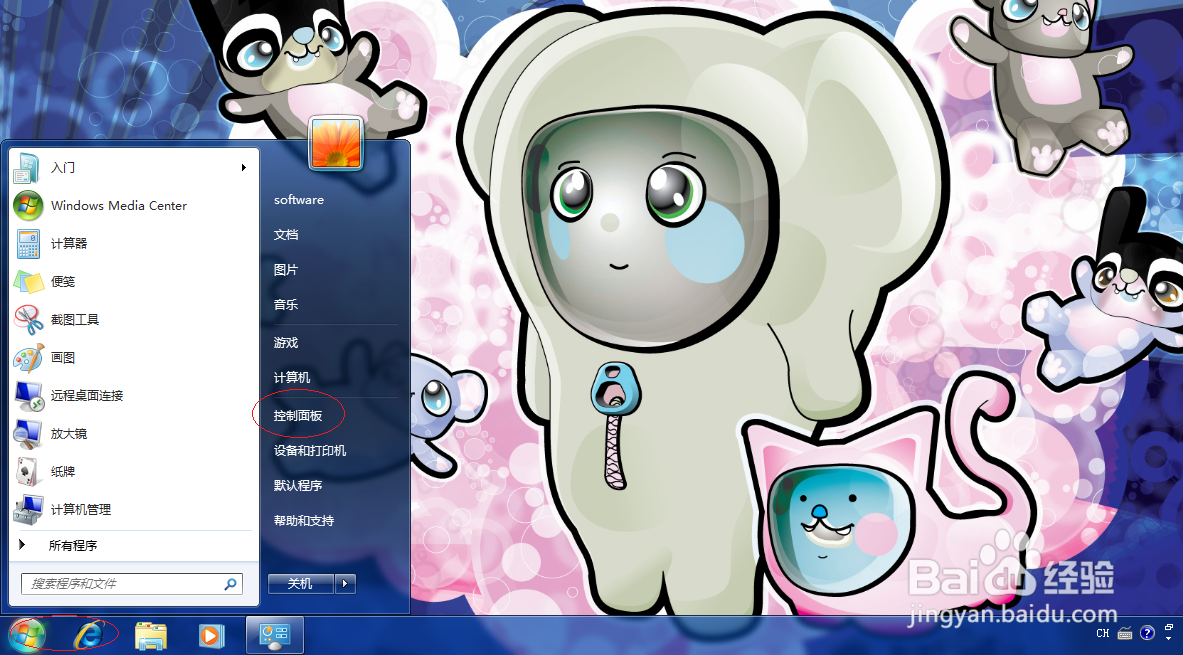Expand the 入门 submenu arrow
This screenshot has width=1183, height=655.
[x=244, y=168]
